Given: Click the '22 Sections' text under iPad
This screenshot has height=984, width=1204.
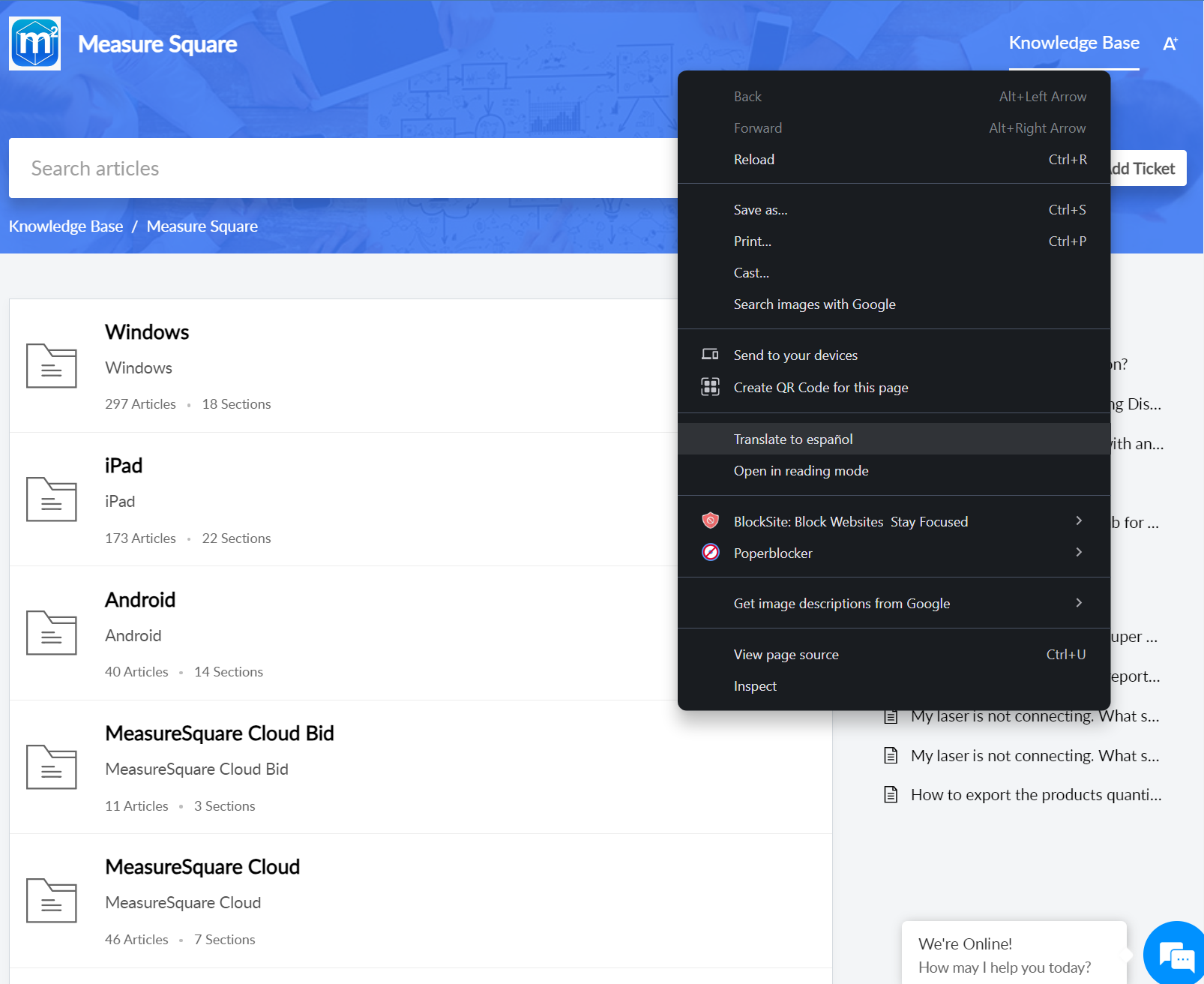Looking at the screenshot, I should click(x=236, y=538).
